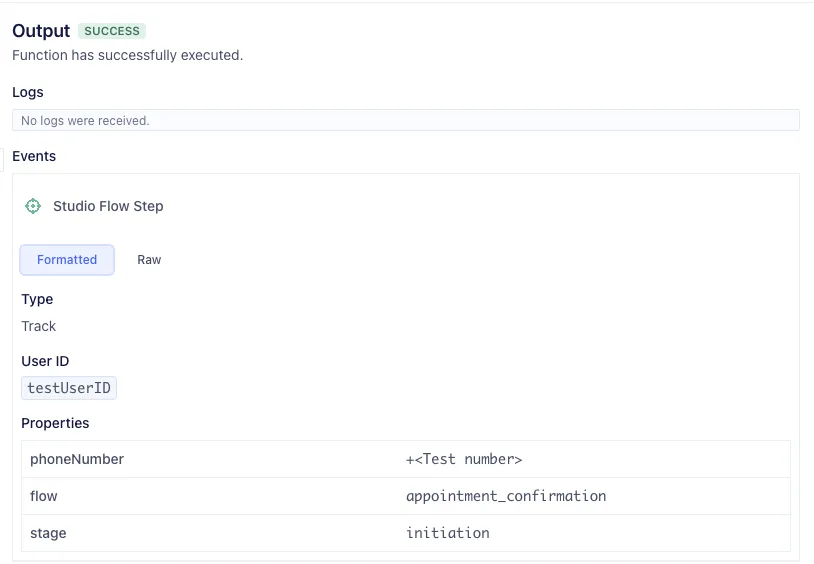814x564 pixels.
Task: Click the Studio Flow Step target icon
Action: pyautogui.click(x=33, y=206)
